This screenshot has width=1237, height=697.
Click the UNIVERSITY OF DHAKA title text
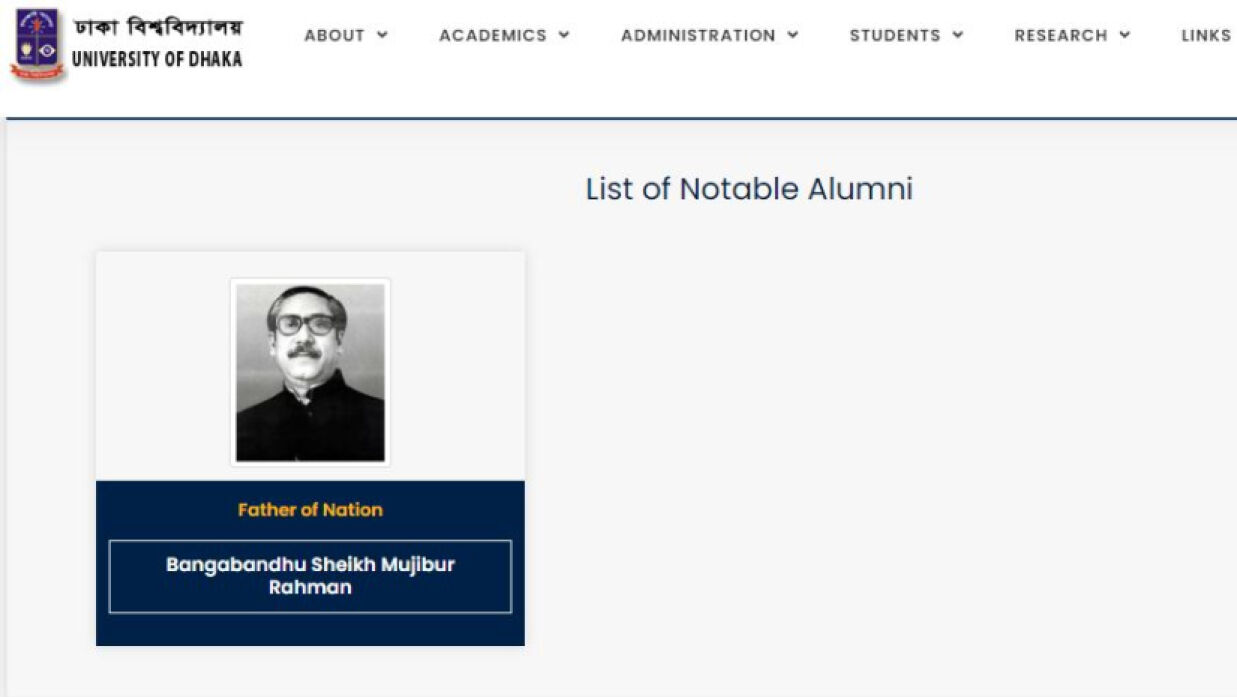tap(157, 58)
